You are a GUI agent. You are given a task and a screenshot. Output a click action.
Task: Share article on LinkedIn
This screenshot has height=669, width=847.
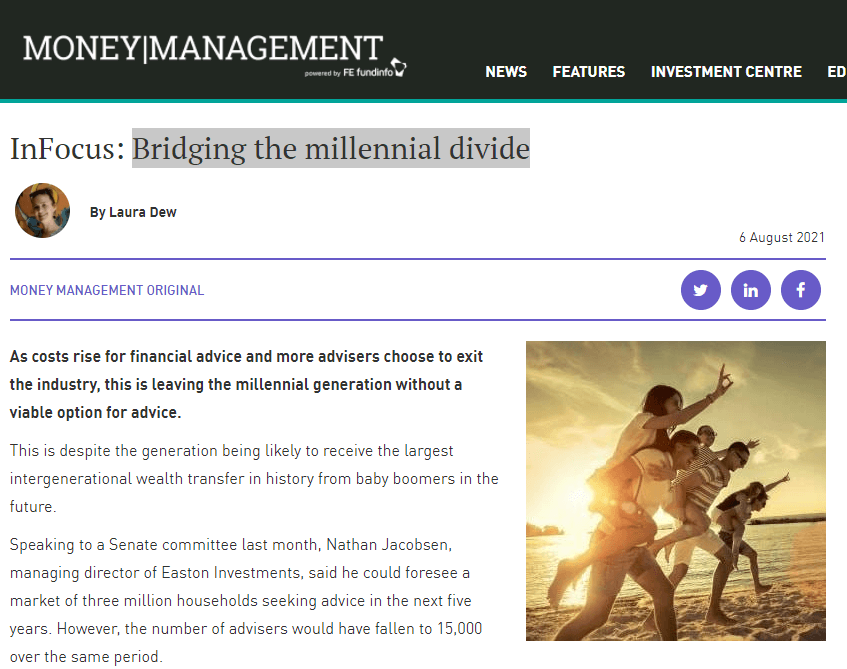750,290
